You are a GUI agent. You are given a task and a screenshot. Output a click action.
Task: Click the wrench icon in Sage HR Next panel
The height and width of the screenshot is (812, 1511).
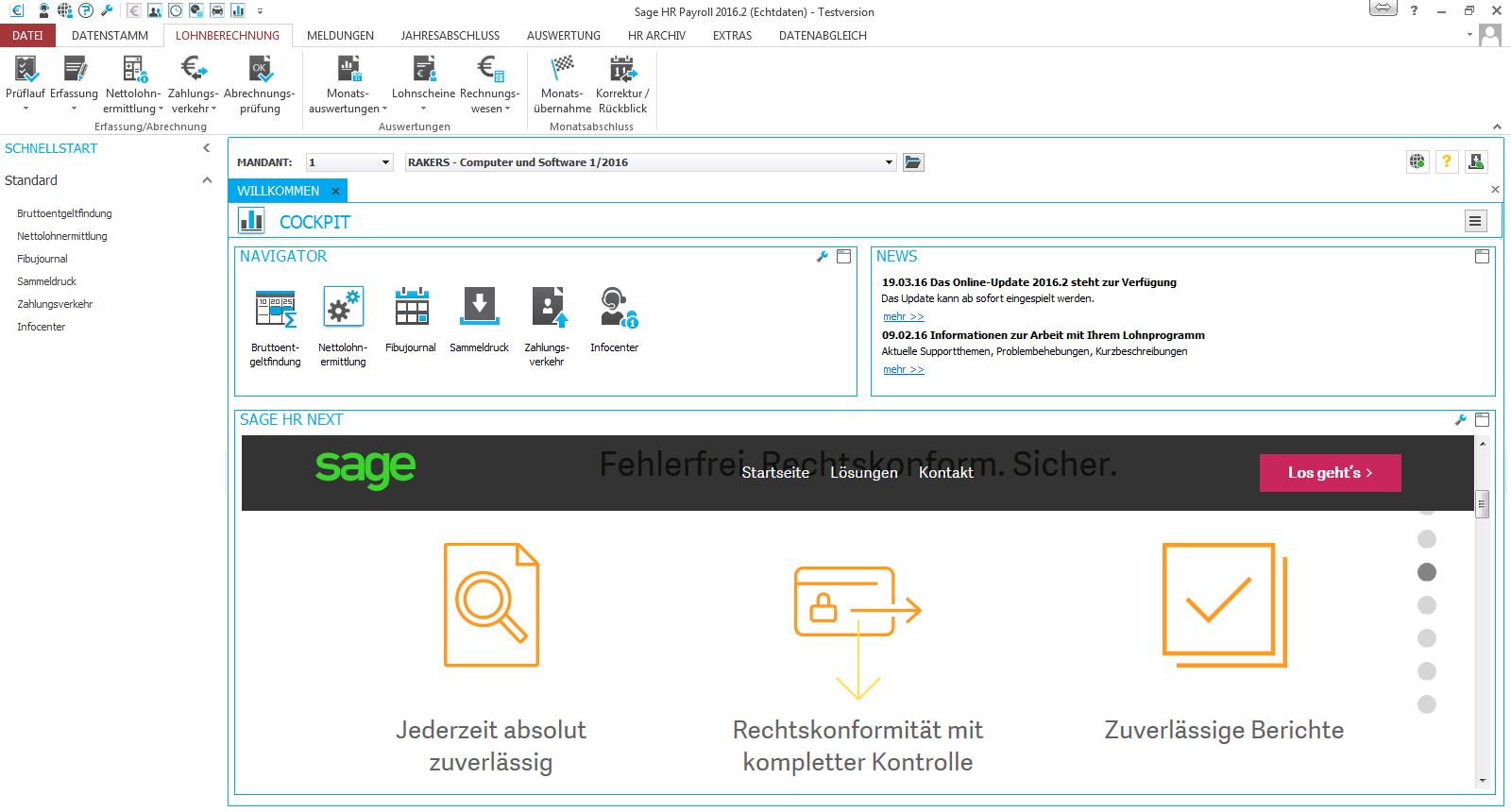pos(1460,420)
